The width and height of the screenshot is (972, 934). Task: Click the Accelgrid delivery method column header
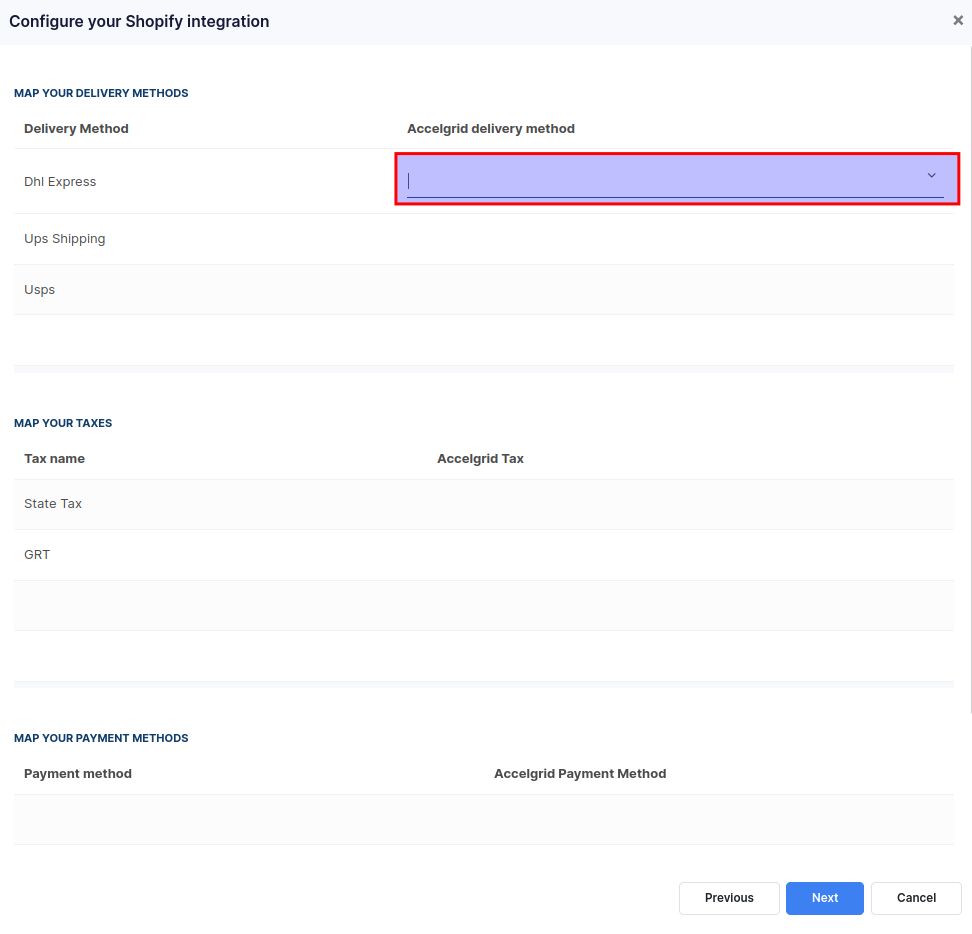(490, 129)
